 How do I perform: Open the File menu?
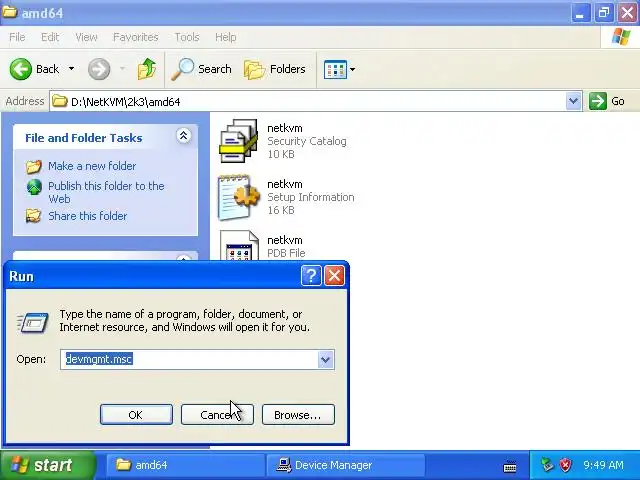(17, 37)
